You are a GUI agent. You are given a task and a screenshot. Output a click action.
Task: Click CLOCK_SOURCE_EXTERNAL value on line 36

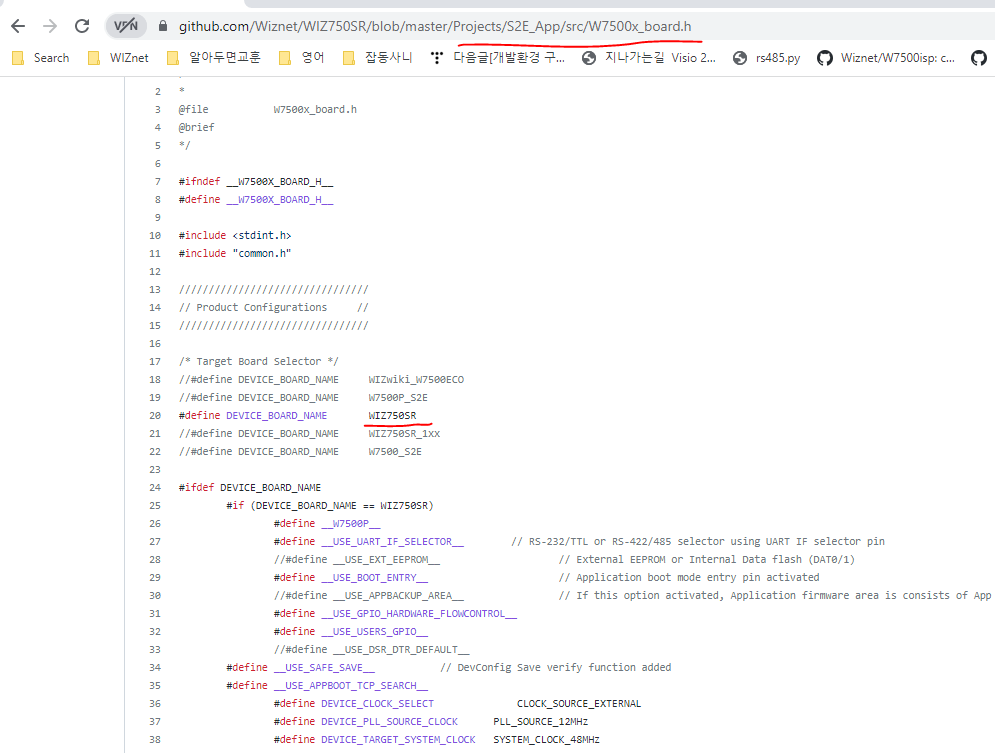tap(579, 704)
